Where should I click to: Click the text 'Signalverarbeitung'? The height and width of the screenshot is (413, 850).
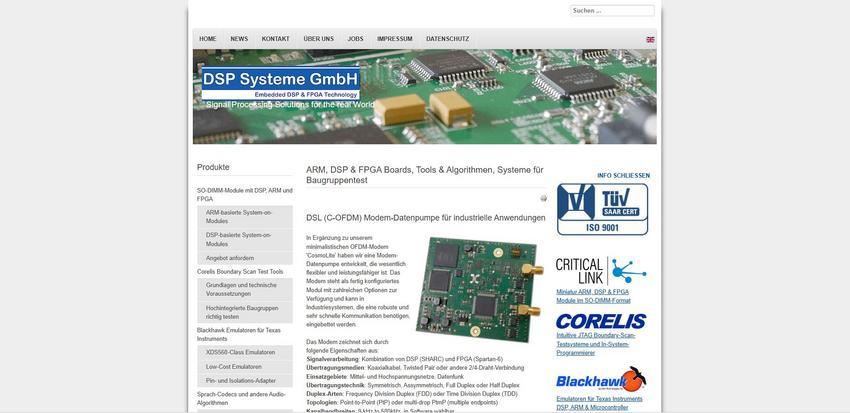click(x=332, y=359)
